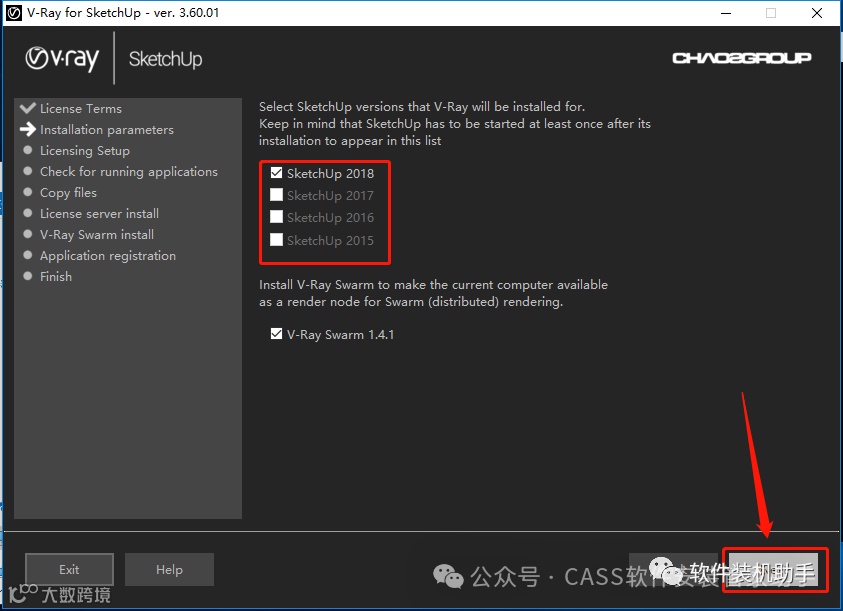Screen dimensions: 843x611
Task: Click the License server install step
Action: pos(99,214)
